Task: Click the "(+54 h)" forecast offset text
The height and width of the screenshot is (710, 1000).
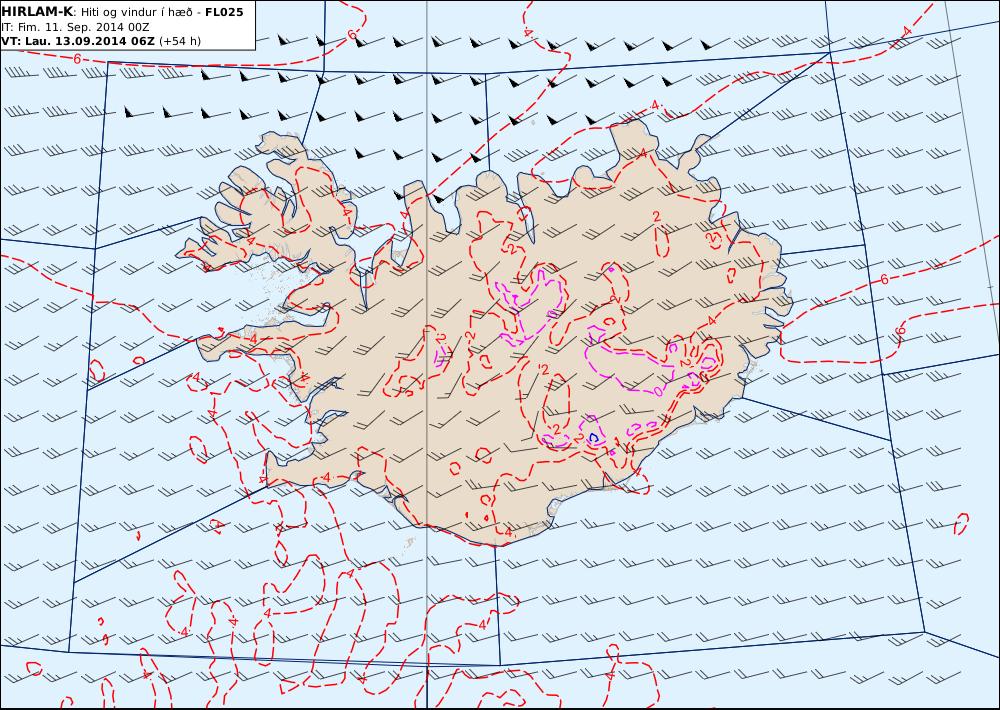Action: point(180,41)
